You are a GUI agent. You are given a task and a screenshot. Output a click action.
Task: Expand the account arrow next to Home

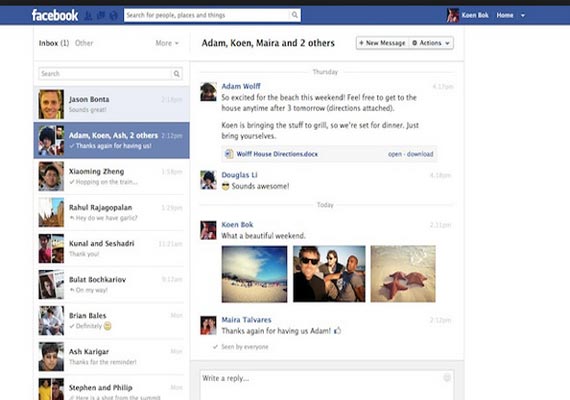tap(523, 15)
